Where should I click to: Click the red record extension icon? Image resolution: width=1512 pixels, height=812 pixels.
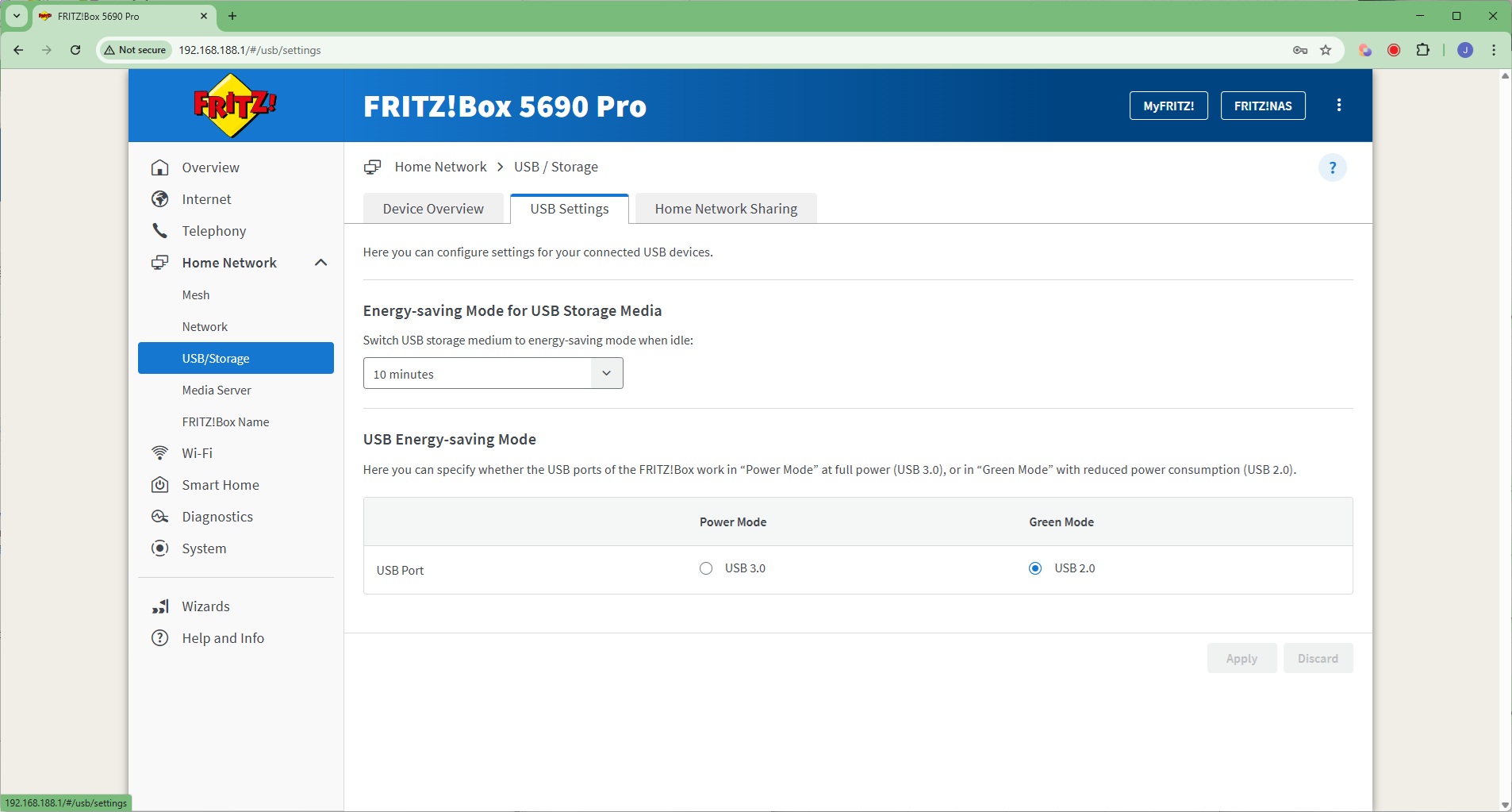(x=1394, y=50)
